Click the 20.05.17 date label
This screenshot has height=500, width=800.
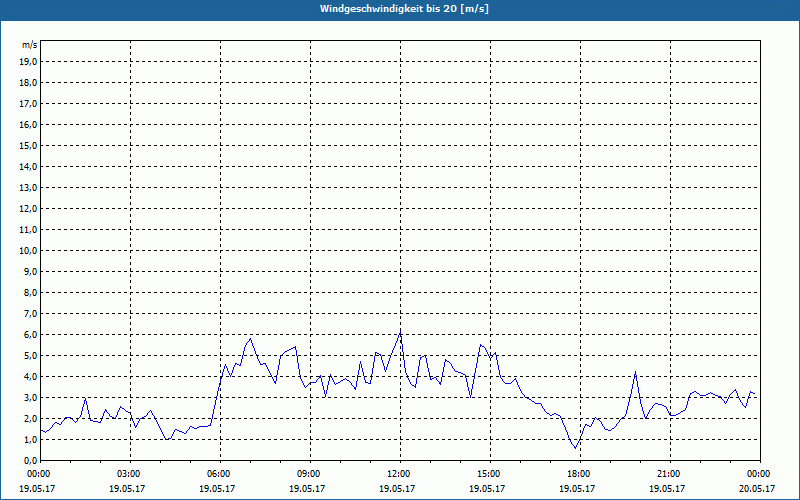point(757,488)
